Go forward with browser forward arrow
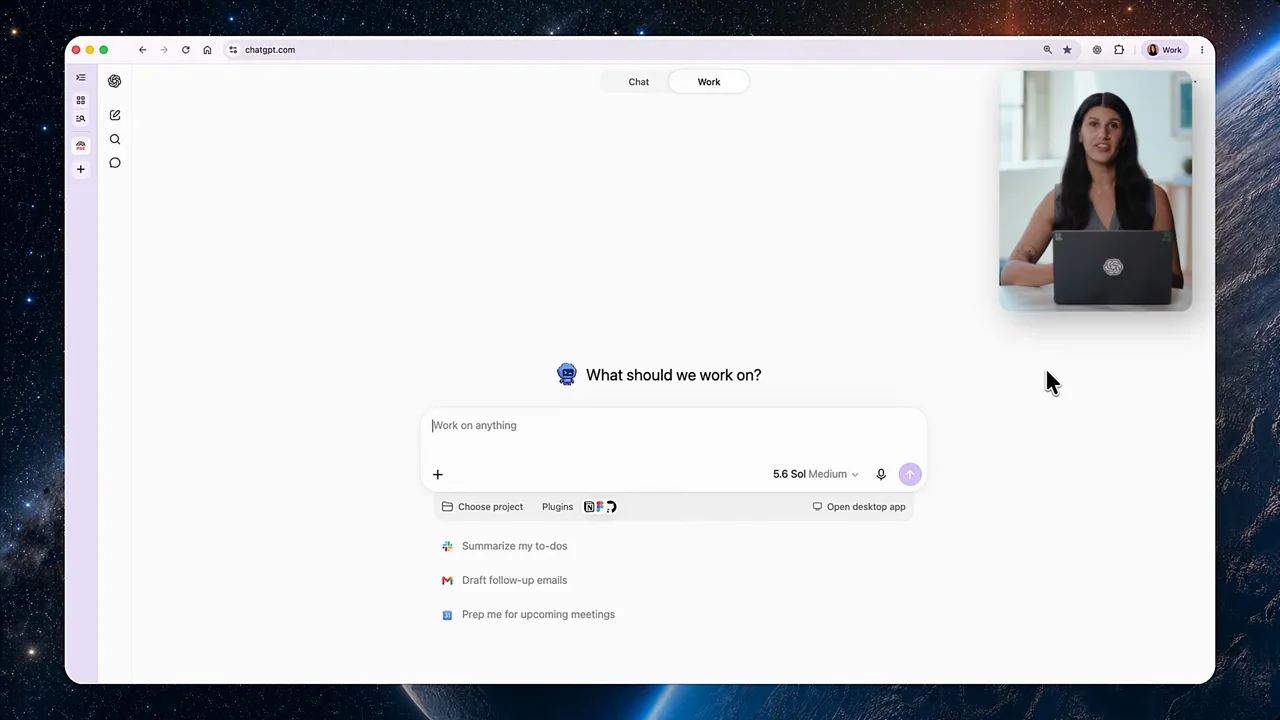Image resolution: width=1280 pixels, height=720 pixels. click(x=164, y=50)
